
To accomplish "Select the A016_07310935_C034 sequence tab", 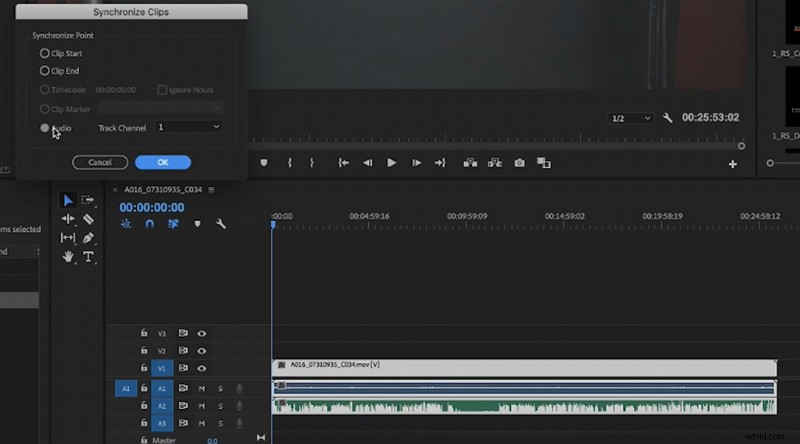I will (163, 189).
